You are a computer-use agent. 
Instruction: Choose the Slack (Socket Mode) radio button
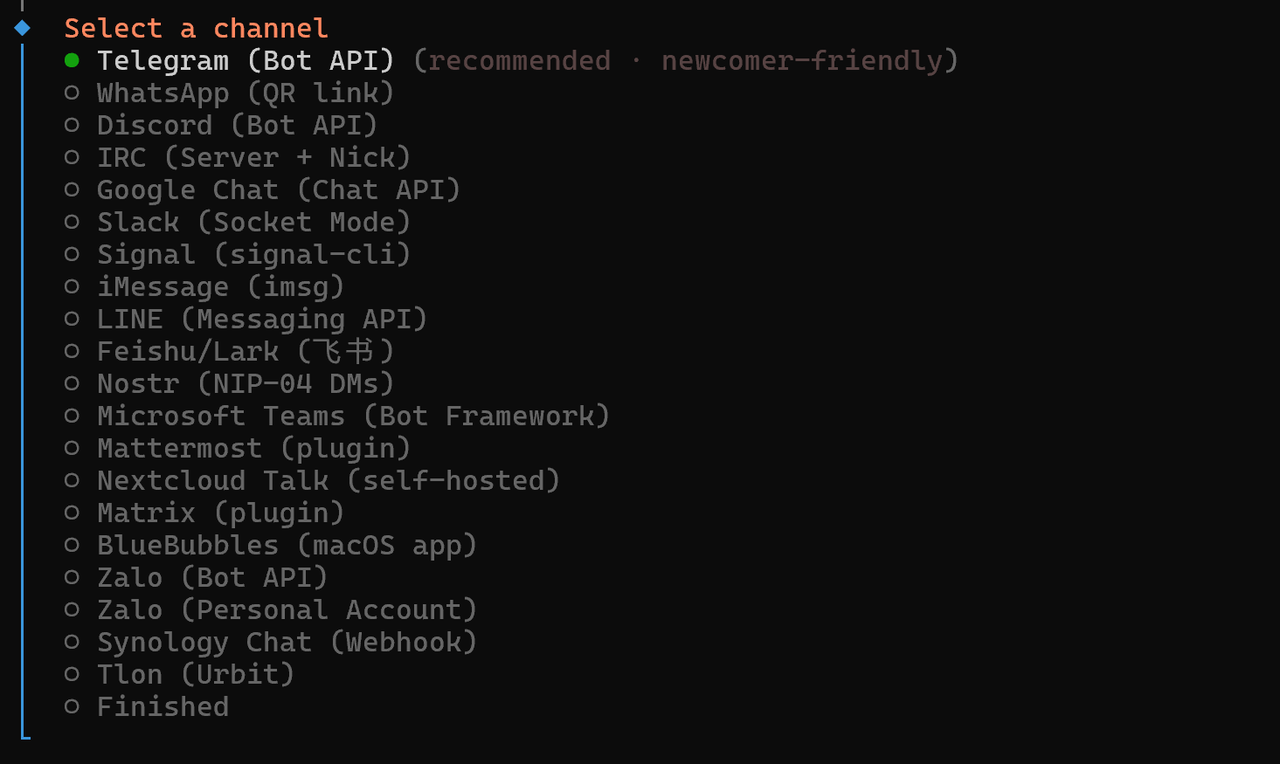coord(72,222)
